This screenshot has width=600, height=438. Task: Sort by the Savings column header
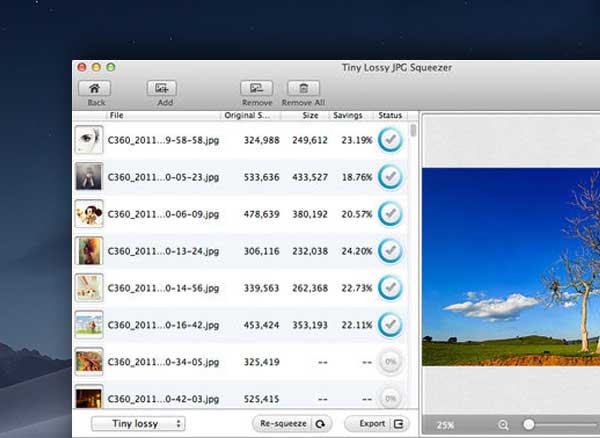[347, 115]
